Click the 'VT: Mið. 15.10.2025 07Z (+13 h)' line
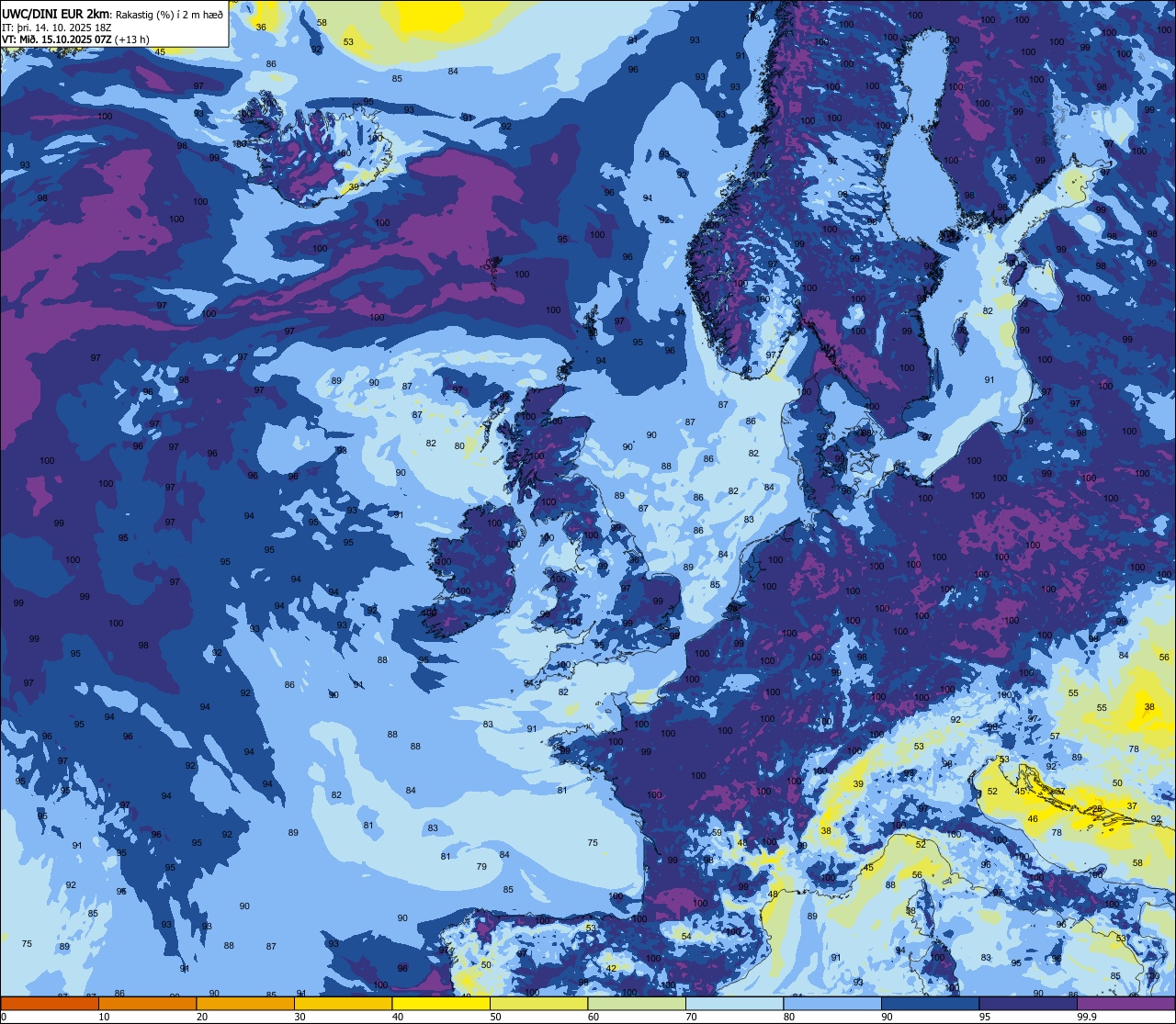1176x1024 pixels. (x=76, y=39)
